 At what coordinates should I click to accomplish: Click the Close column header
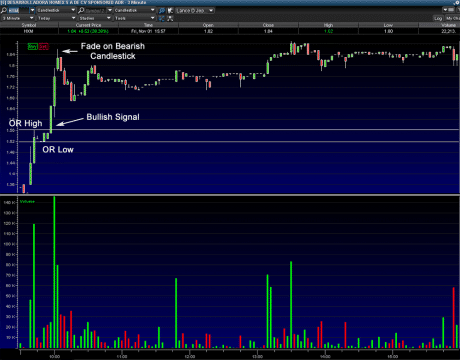pyautogui.click(x=268, y=25)
